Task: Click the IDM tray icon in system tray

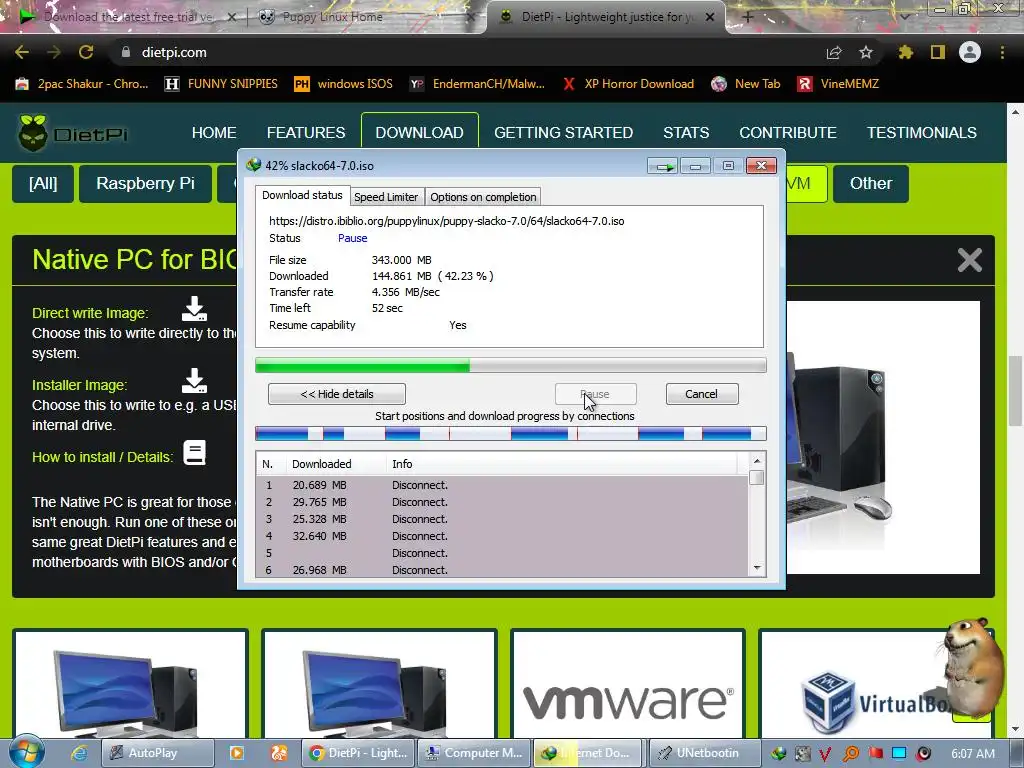Action: point(778,753)
